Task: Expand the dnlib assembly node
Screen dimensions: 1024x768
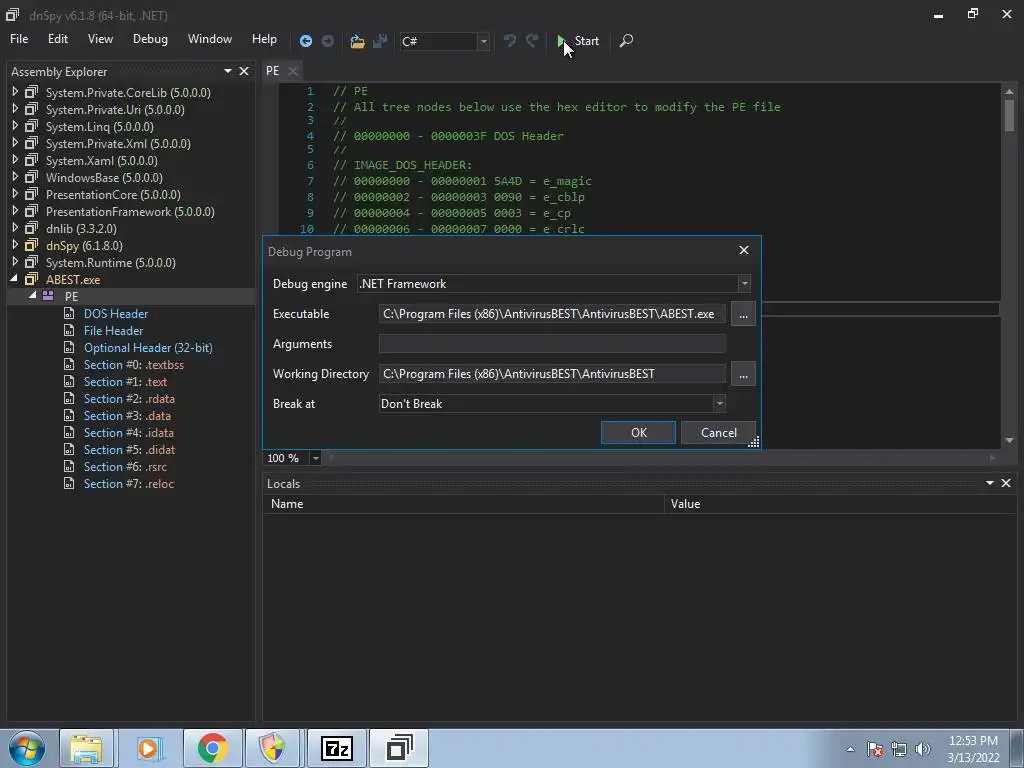Action: tap(15, 228)
